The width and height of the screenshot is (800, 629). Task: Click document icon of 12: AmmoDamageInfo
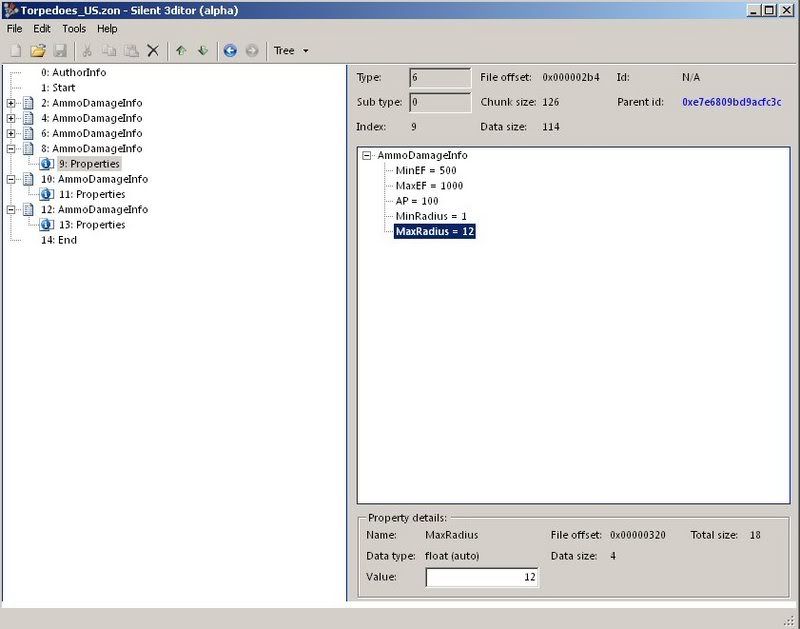tap(29, 210)
